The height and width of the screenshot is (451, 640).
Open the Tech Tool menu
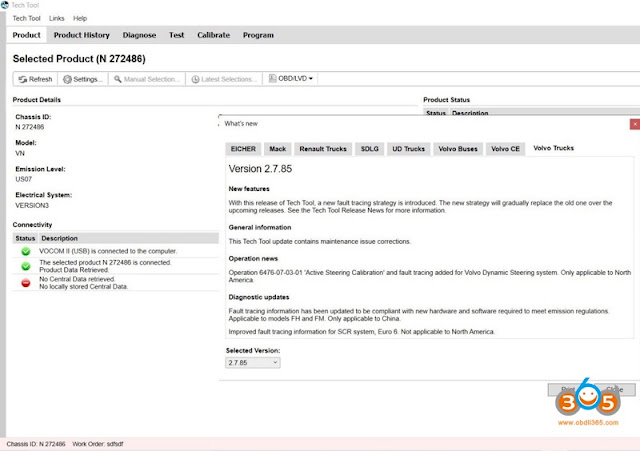point(27,18)
